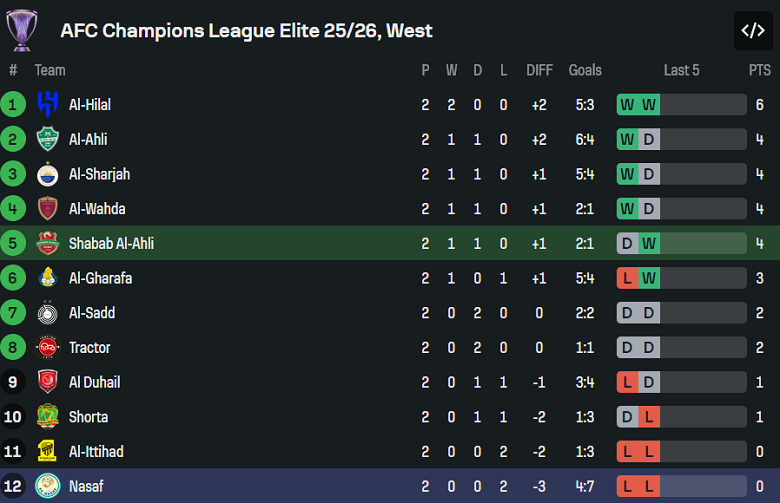Click the embed code icon button

tap(752, 31)
